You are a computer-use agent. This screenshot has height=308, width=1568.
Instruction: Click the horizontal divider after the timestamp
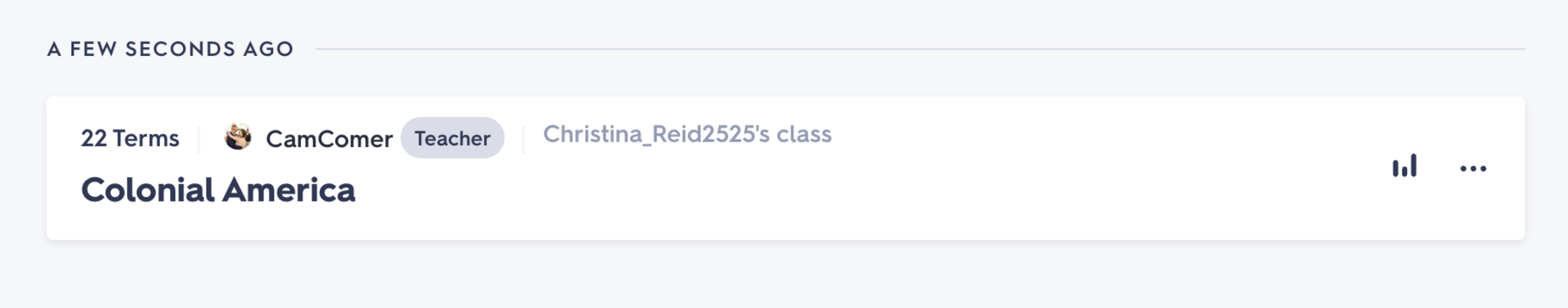919,49
